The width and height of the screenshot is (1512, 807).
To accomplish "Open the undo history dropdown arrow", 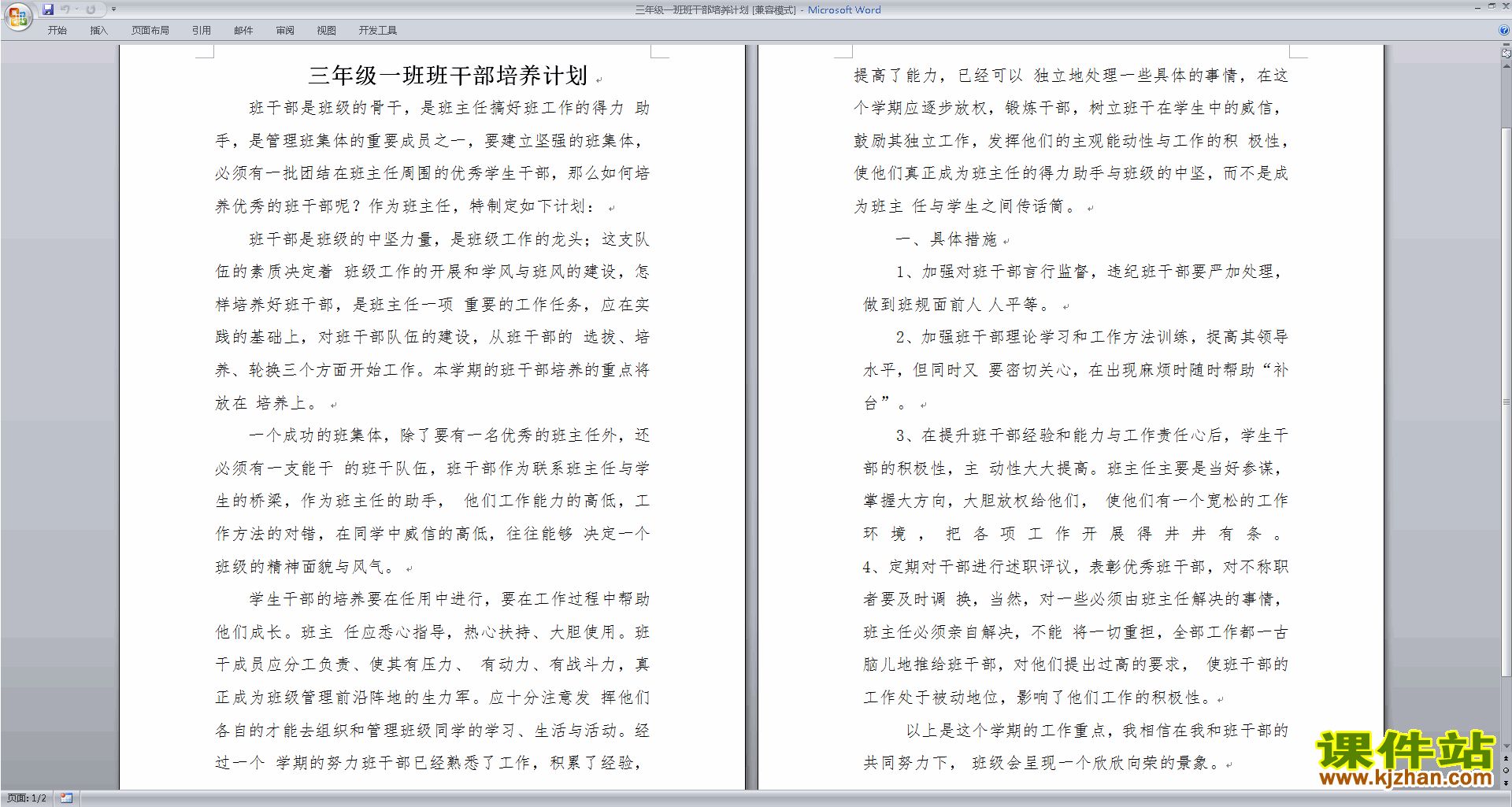I will point(76,9).
